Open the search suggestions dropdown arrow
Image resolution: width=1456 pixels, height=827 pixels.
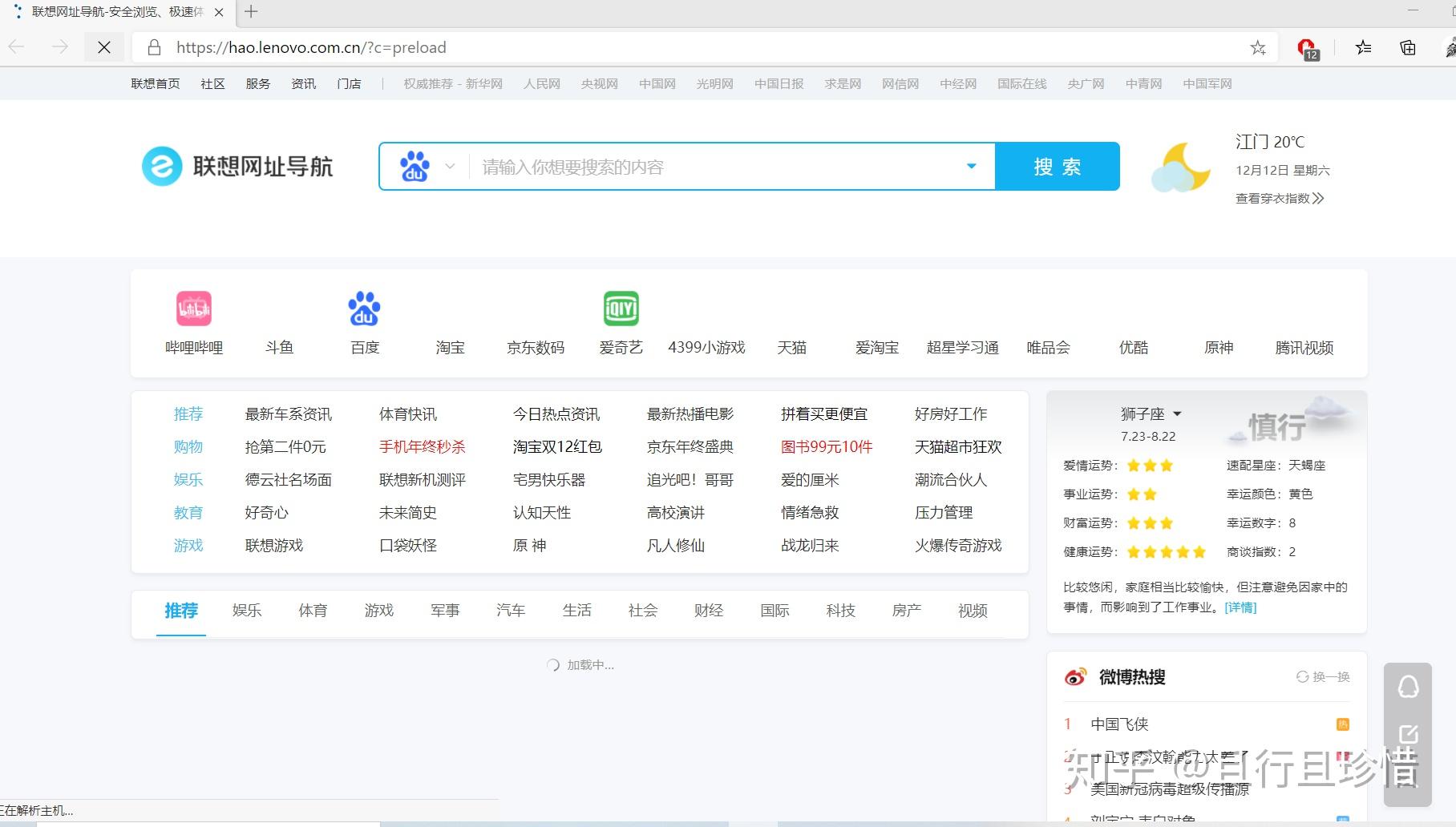[x=971, y=167]
